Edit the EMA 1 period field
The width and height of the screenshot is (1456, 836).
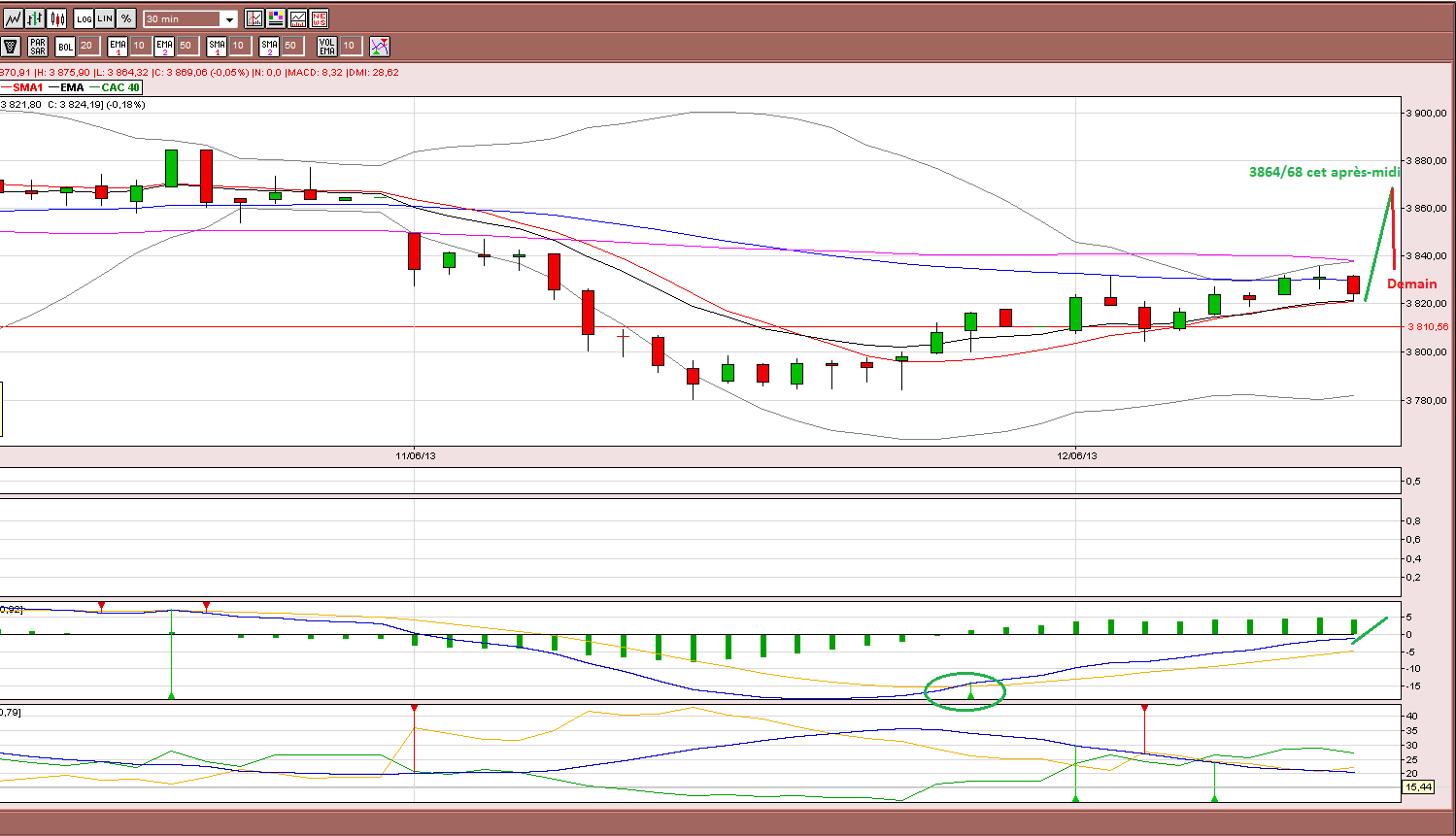point(141,46)
